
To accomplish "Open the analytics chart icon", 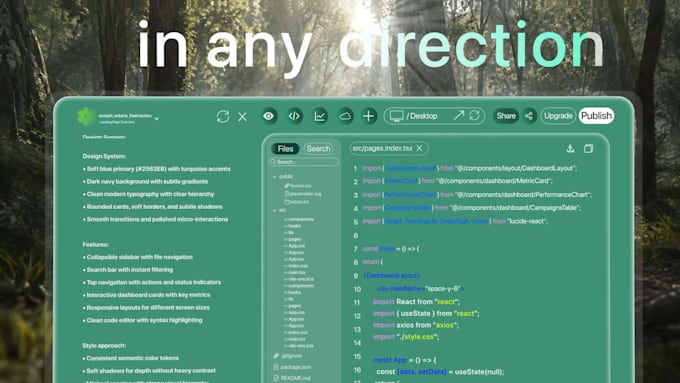I will point(320,116).
